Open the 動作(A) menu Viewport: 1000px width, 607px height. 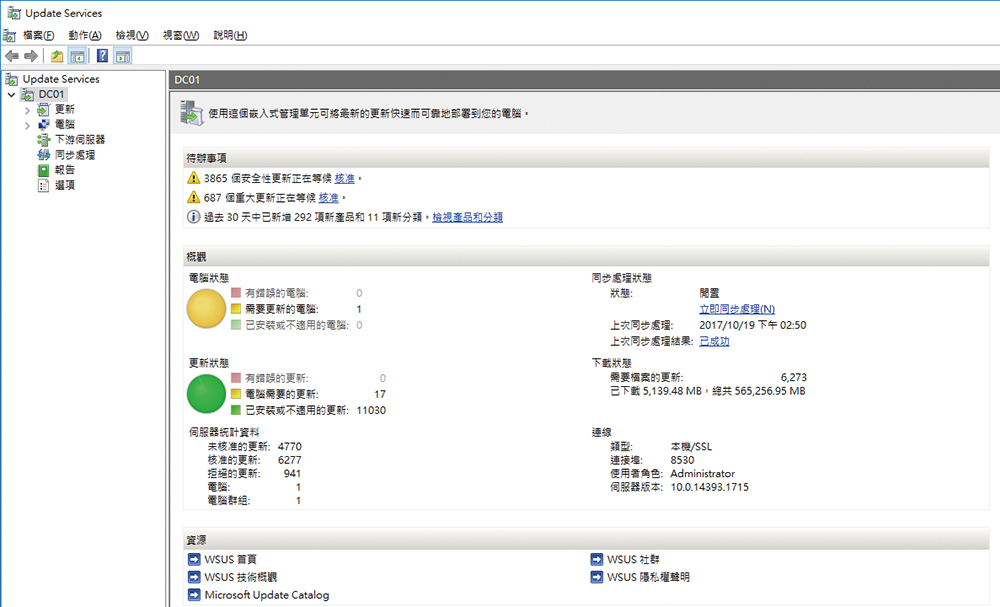85,35
